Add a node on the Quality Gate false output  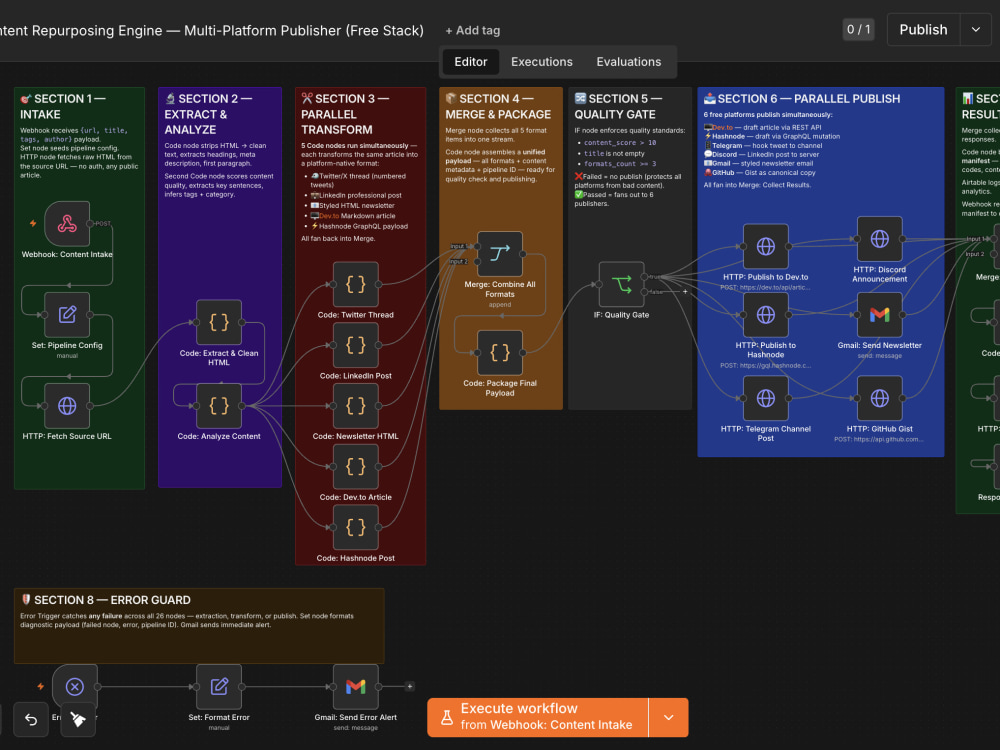(x=686, y=291)
